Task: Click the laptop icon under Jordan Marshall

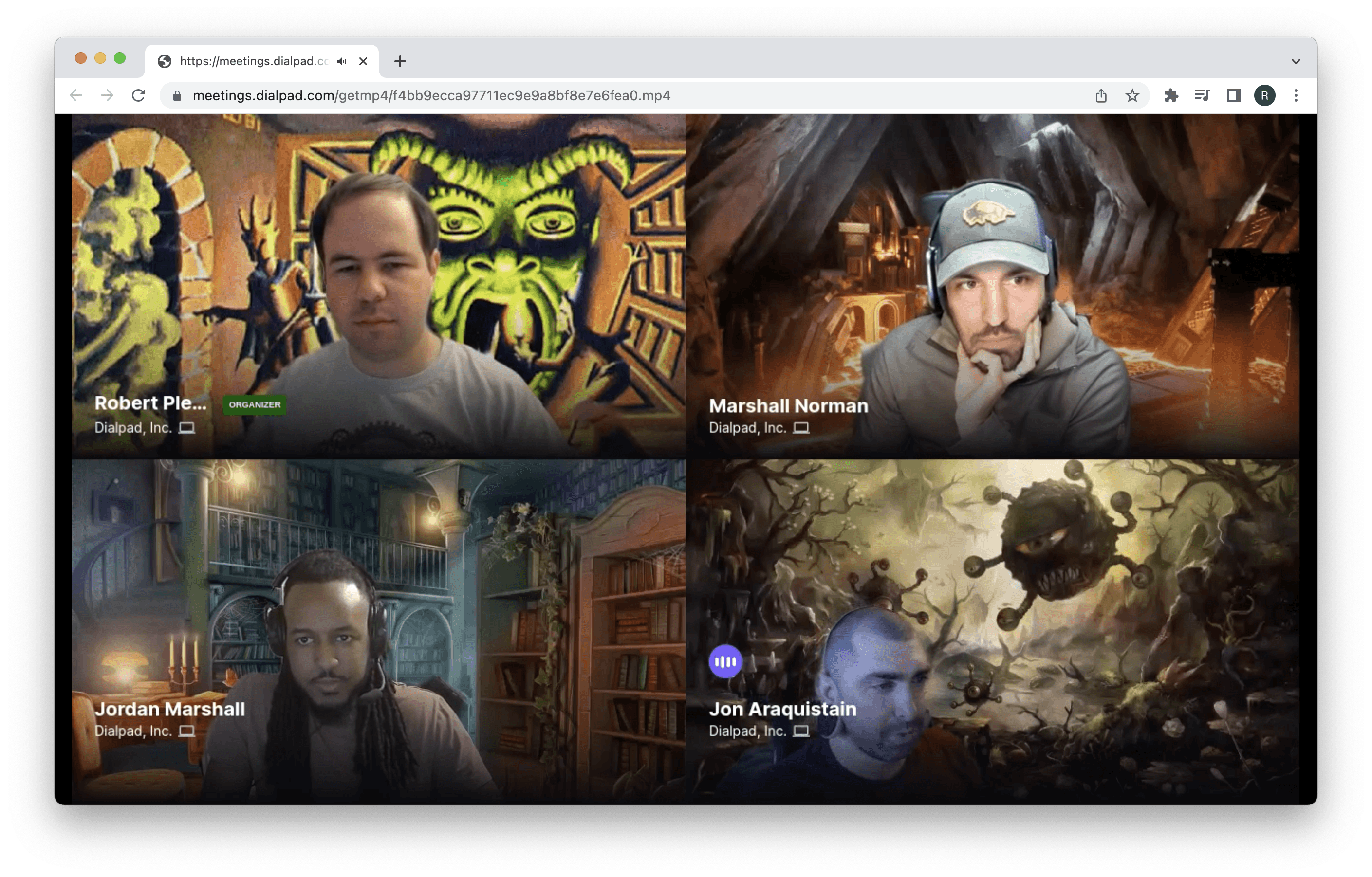Action: click(x=187, y=731)
